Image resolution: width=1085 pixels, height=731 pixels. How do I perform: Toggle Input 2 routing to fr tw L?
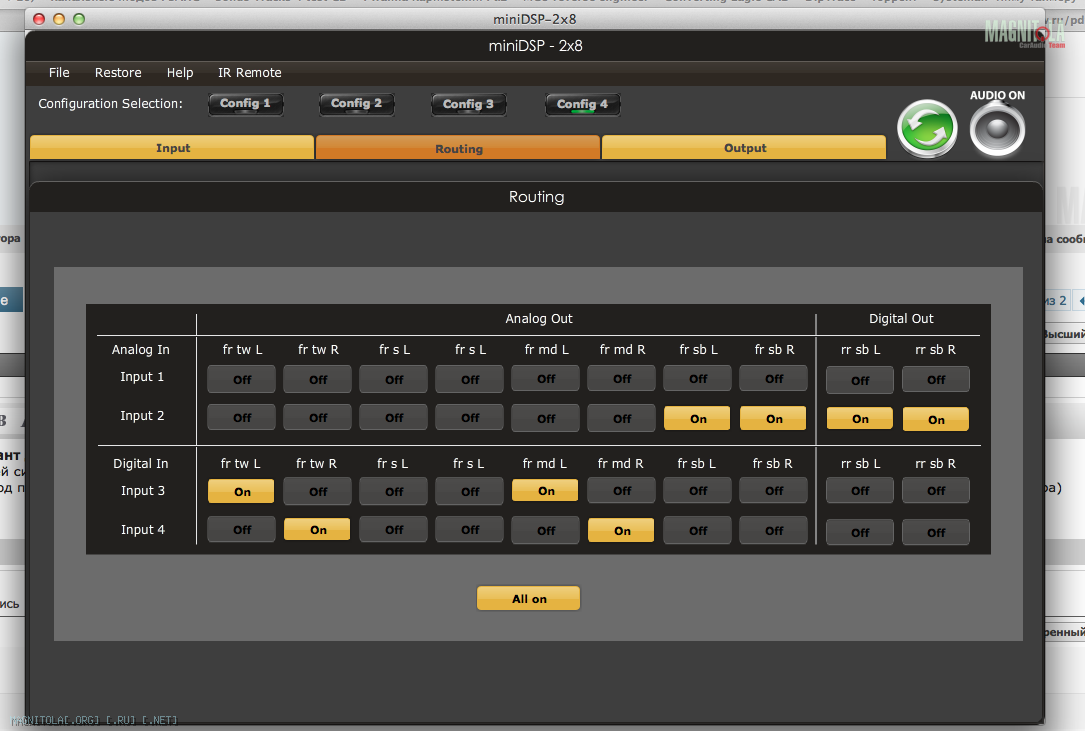pos(242,417)
